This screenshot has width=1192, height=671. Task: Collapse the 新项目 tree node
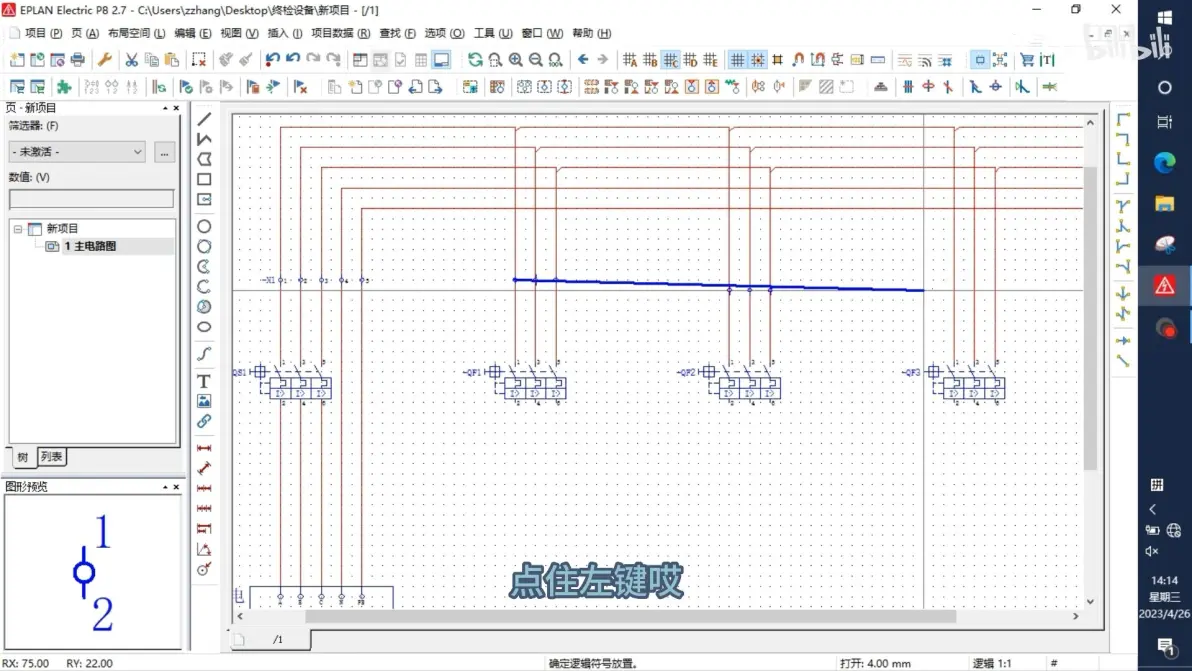[x=17, y=229]
